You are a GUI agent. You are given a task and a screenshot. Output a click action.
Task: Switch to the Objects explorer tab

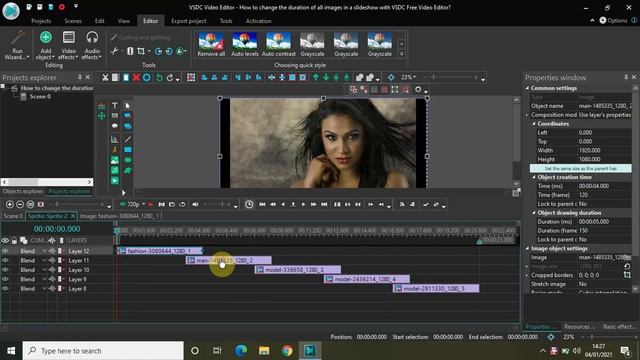pos(23,191)
